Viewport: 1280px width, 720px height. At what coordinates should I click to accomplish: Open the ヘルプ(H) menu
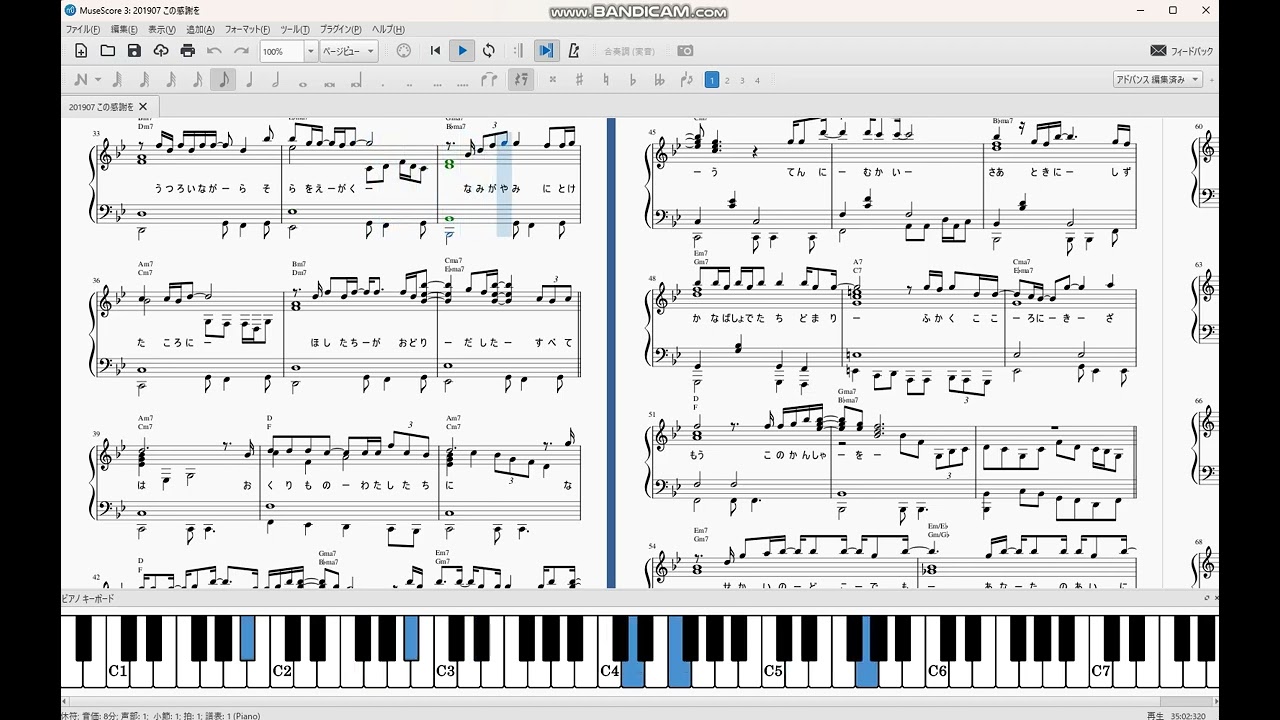(388, 30)
